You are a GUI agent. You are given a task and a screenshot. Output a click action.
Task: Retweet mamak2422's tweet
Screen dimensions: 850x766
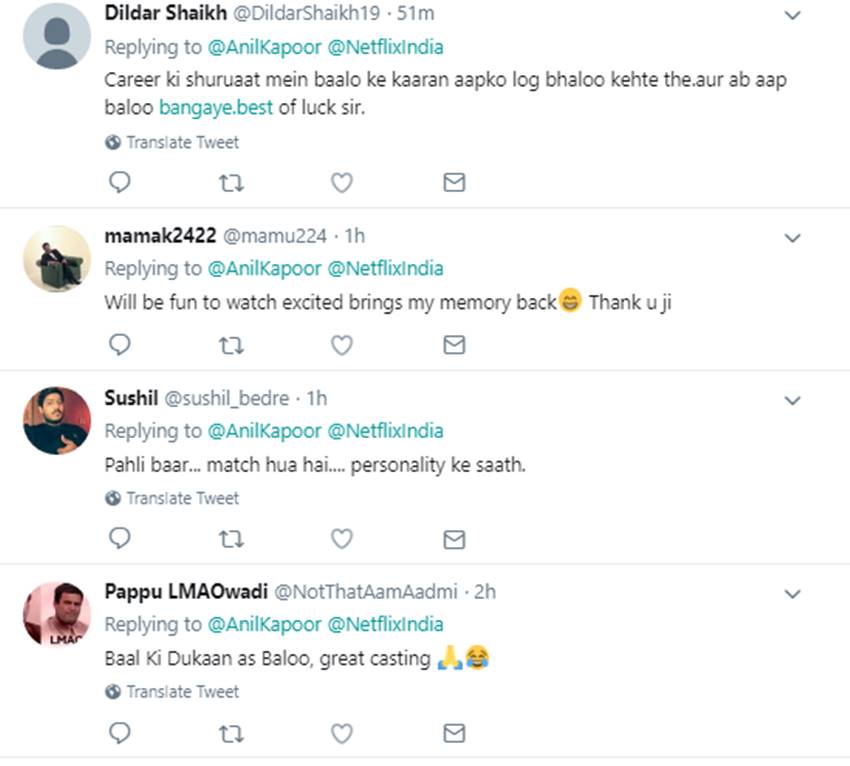point(231,345)
